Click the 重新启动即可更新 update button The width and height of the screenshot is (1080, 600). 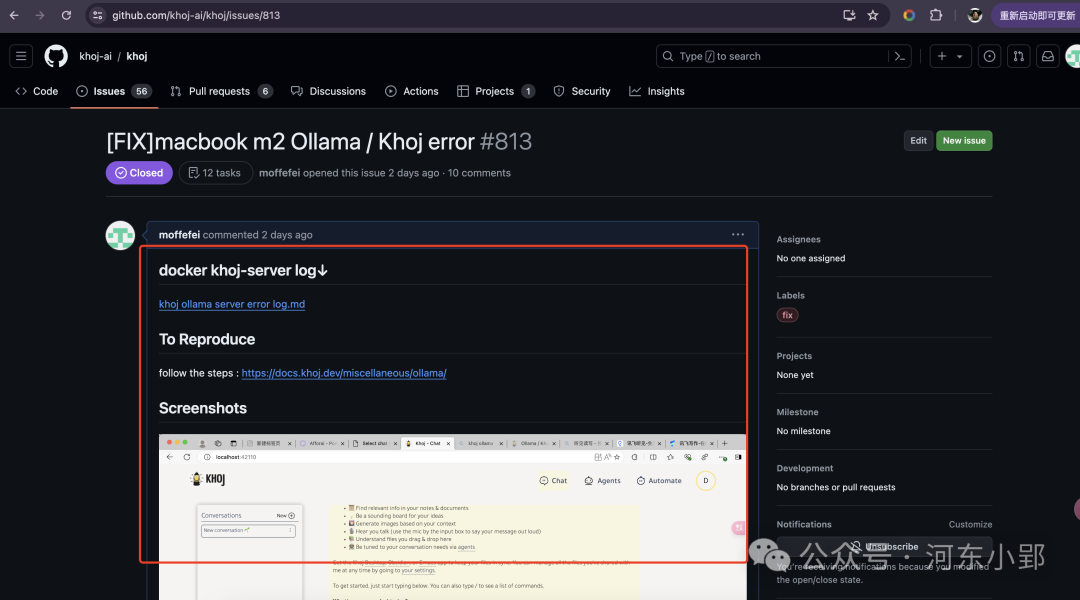coord(1035,15)
